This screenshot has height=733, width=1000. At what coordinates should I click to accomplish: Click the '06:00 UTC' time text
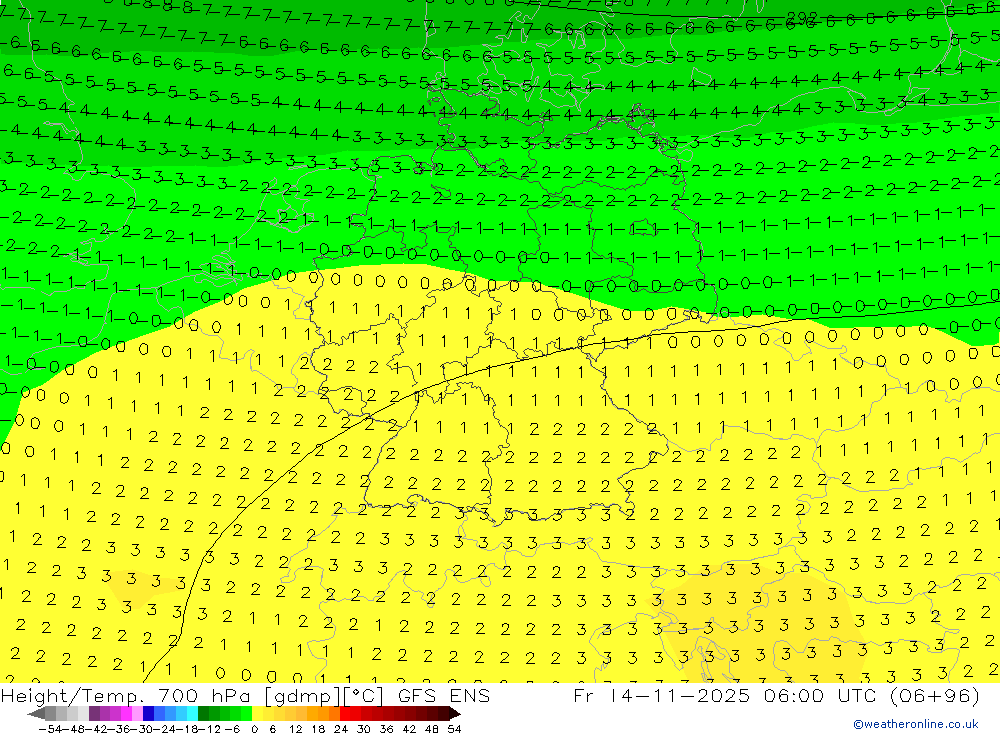click(x=821, y=695)
